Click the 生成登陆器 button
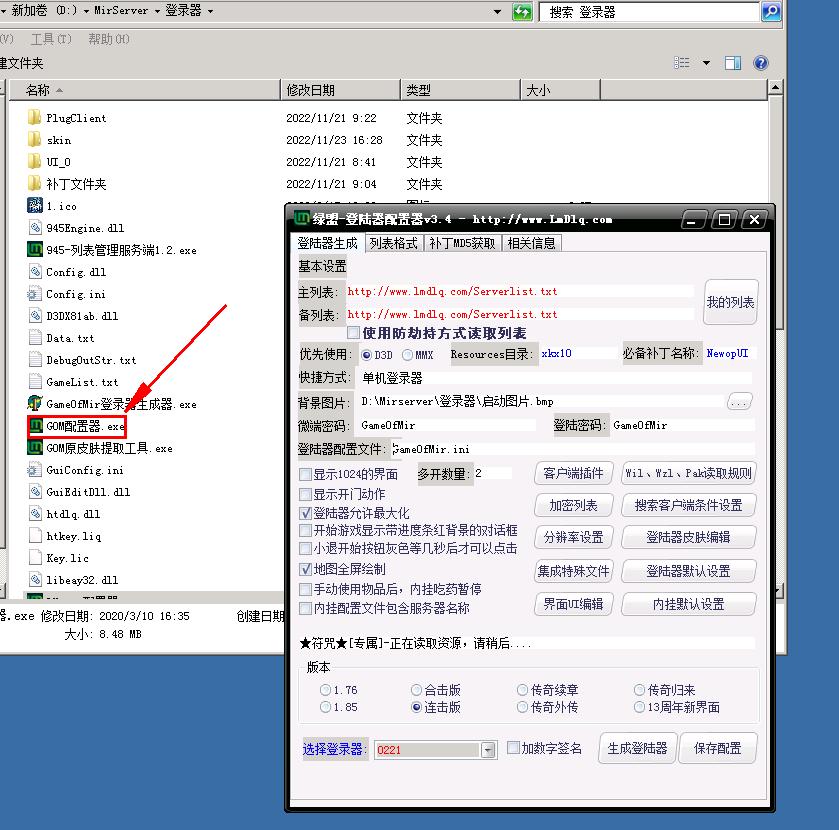 [x=637, y=748]
